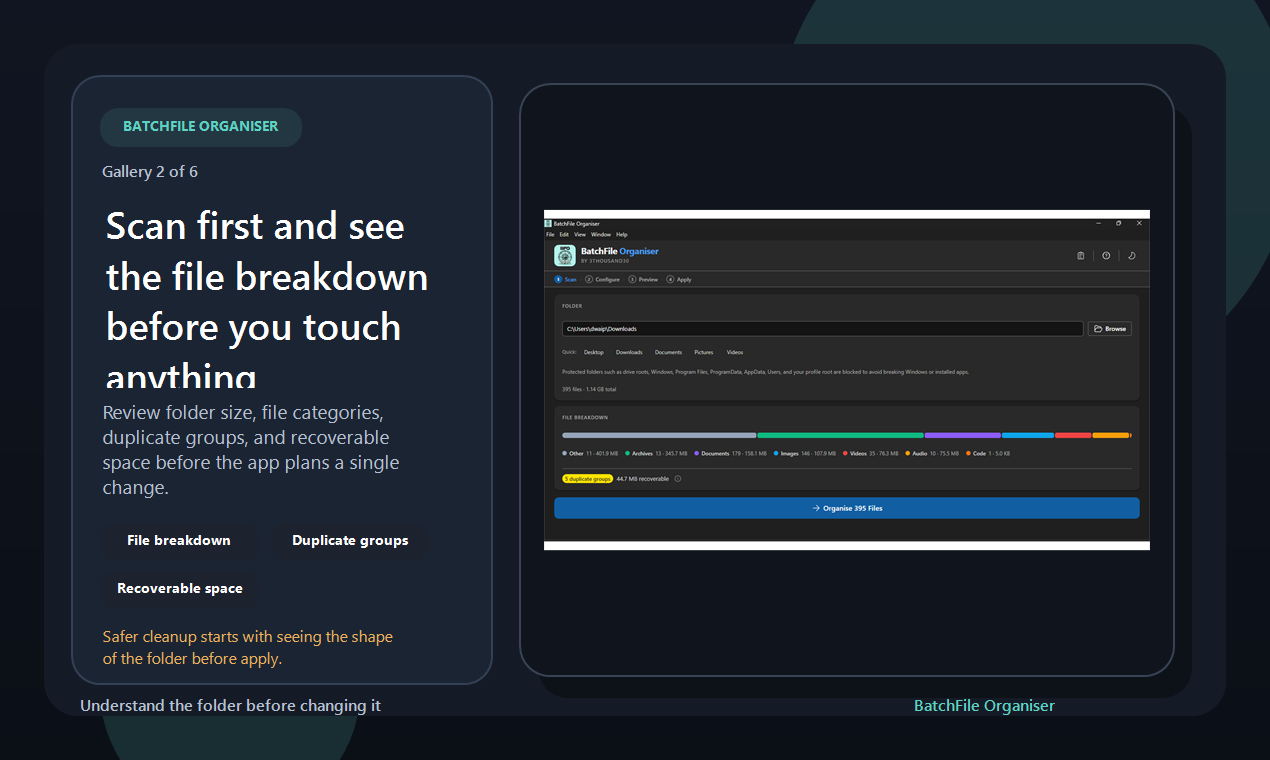Viewport: 1270px width, 760px height.
Task: Select the Audio legend dot
Action: [908, 453]
